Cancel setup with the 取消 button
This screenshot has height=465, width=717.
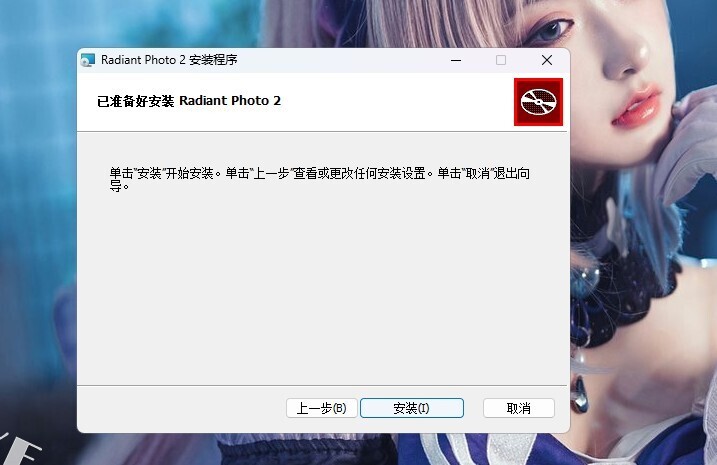pyautogui.click(x=518, y=408)
